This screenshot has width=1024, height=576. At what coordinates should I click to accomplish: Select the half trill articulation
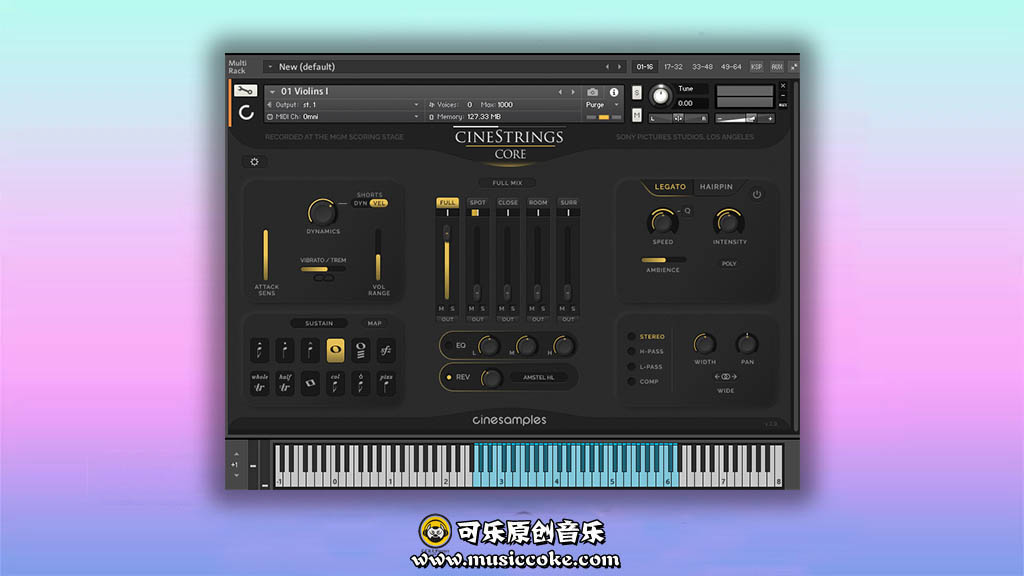coord(285,383)
